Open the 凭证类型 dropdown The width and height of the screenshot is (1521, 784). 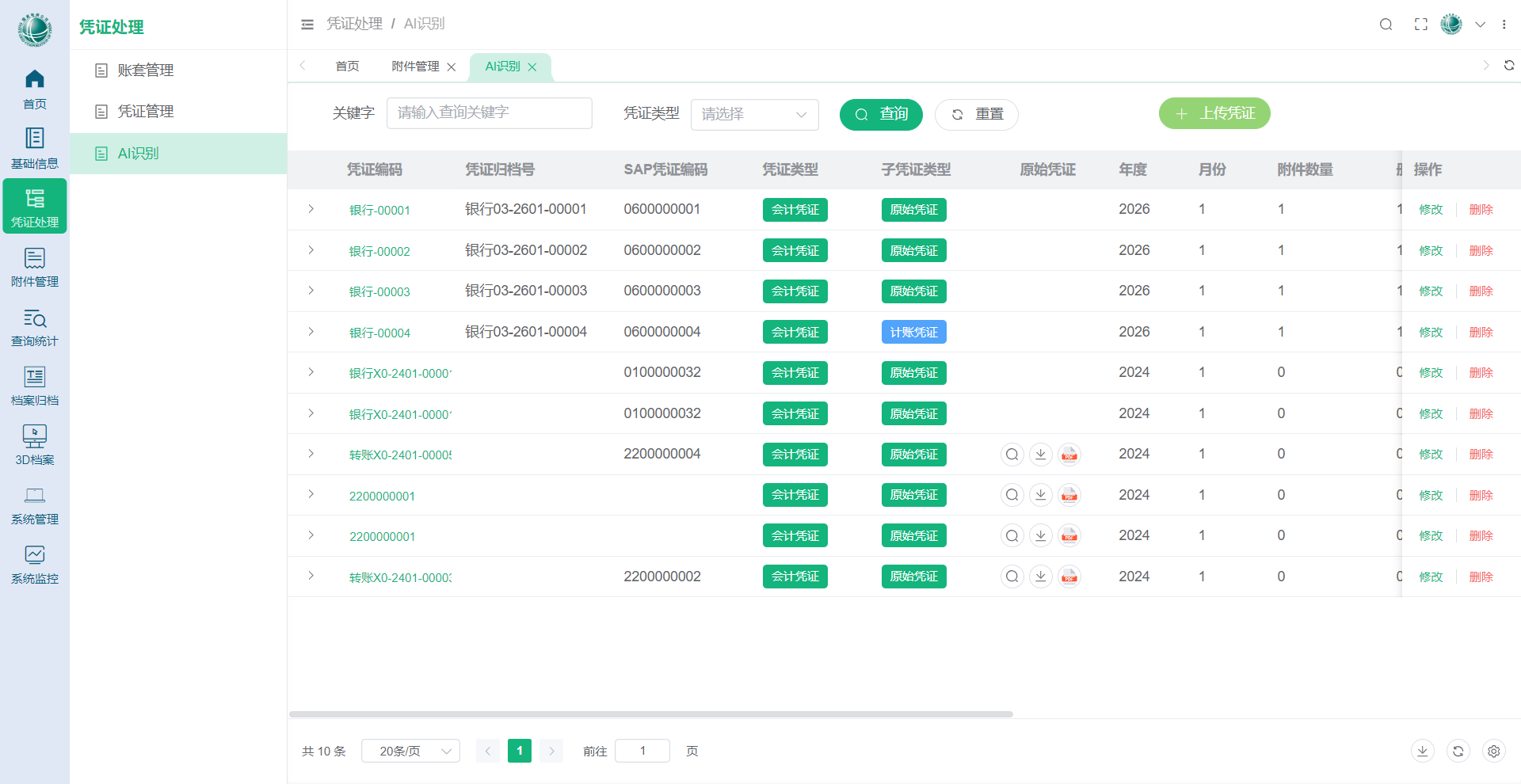(x=754, y=114)
